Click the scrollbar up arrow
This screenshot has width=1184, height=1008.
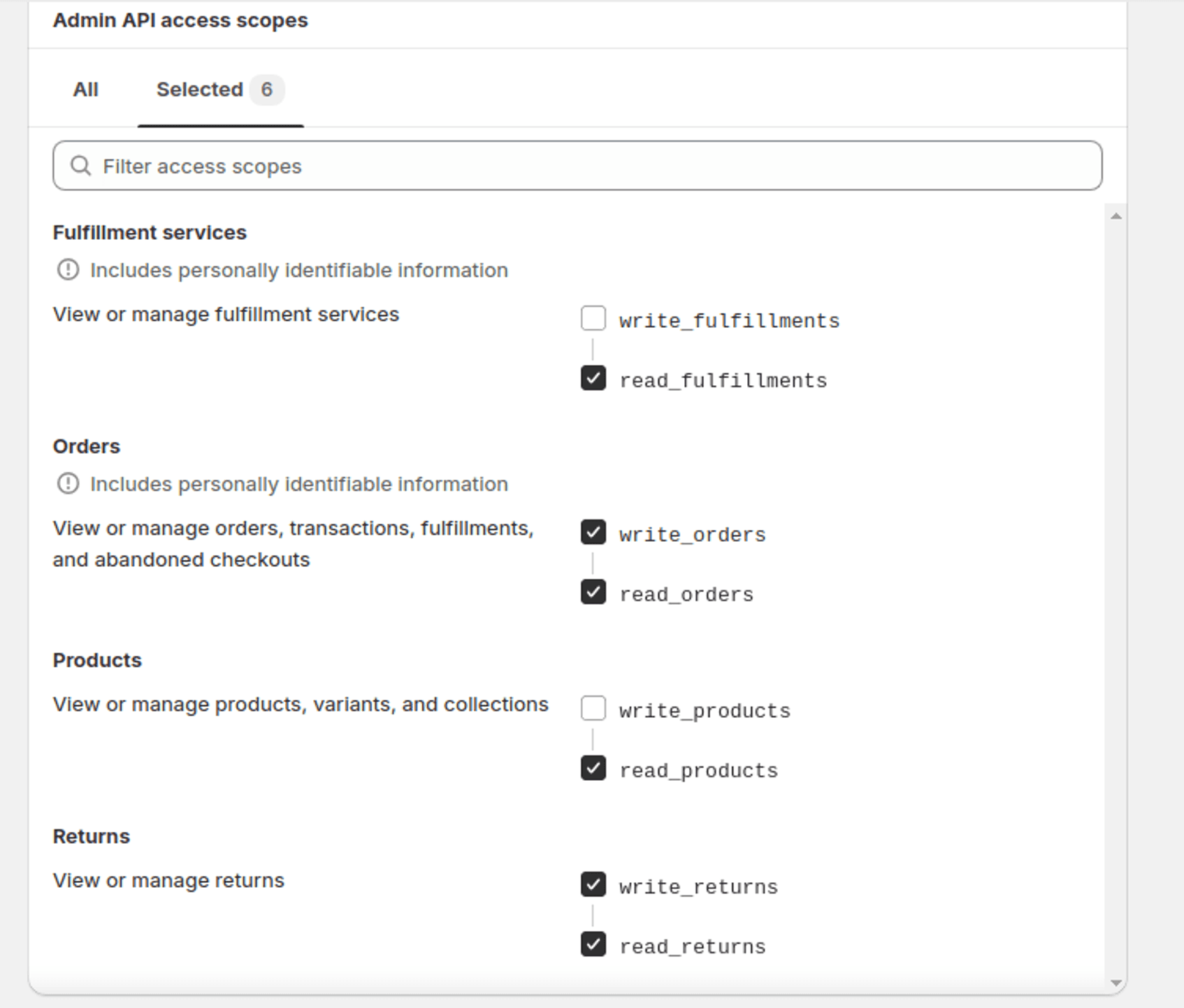click(1117, 216)
